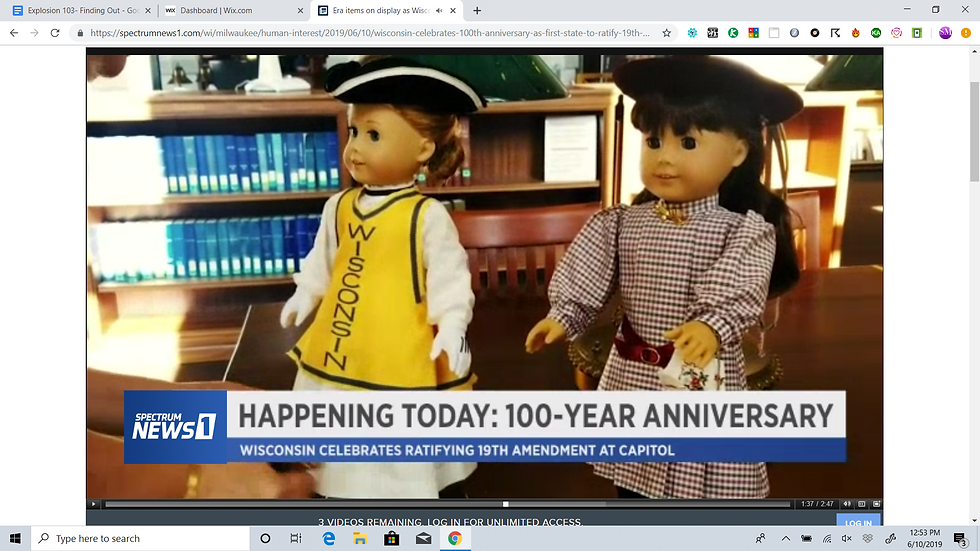Image resolution: width=980 pixels, height=551 pixels.
Task: Close the Explosion 103 tab
Action: tap(148, 11)
